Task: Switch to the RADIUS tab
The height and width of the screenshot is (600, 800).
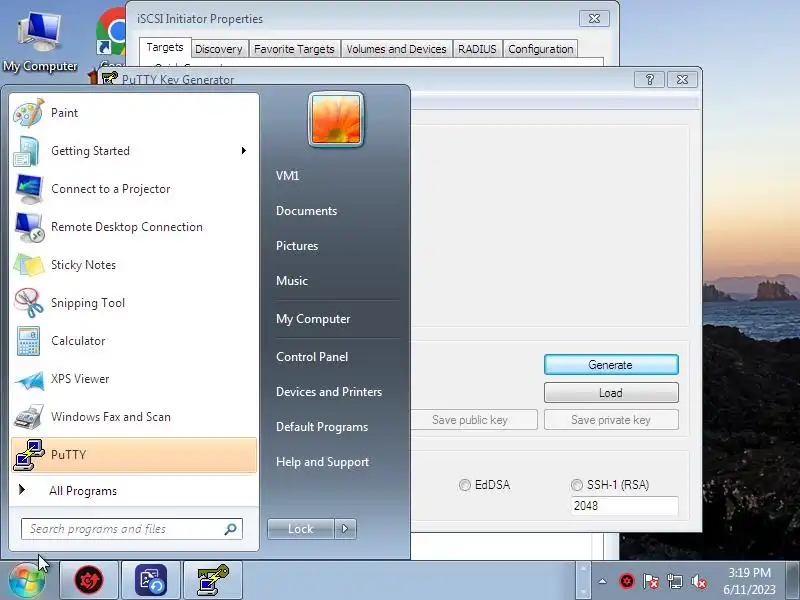Action: (477, 49)
